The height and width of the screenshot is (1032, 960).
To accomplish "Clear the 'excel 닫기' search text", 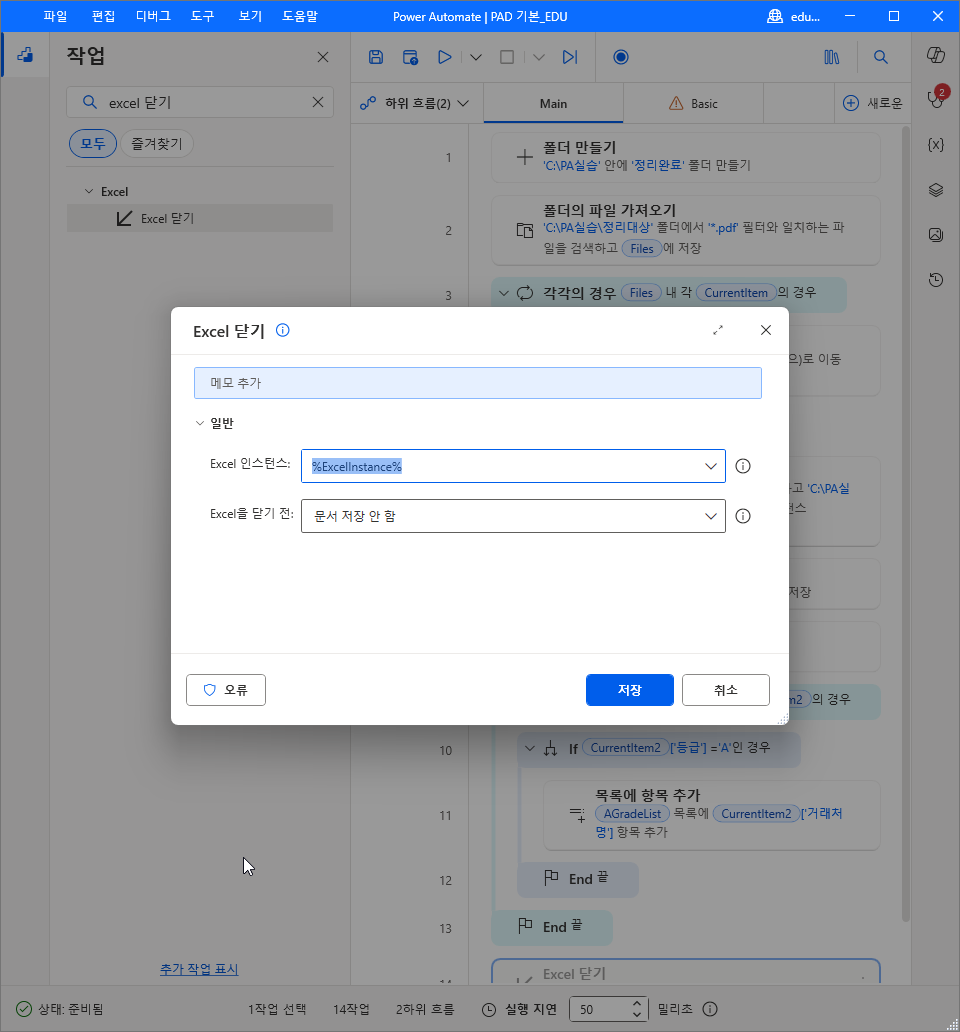I will [318, 102].
